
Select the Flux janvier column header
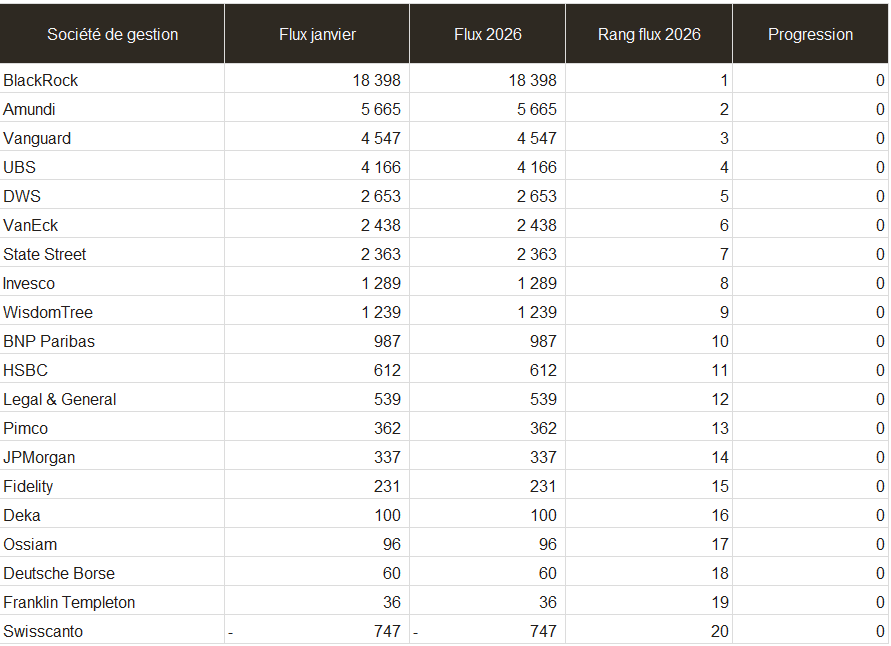tap(317, 34)
